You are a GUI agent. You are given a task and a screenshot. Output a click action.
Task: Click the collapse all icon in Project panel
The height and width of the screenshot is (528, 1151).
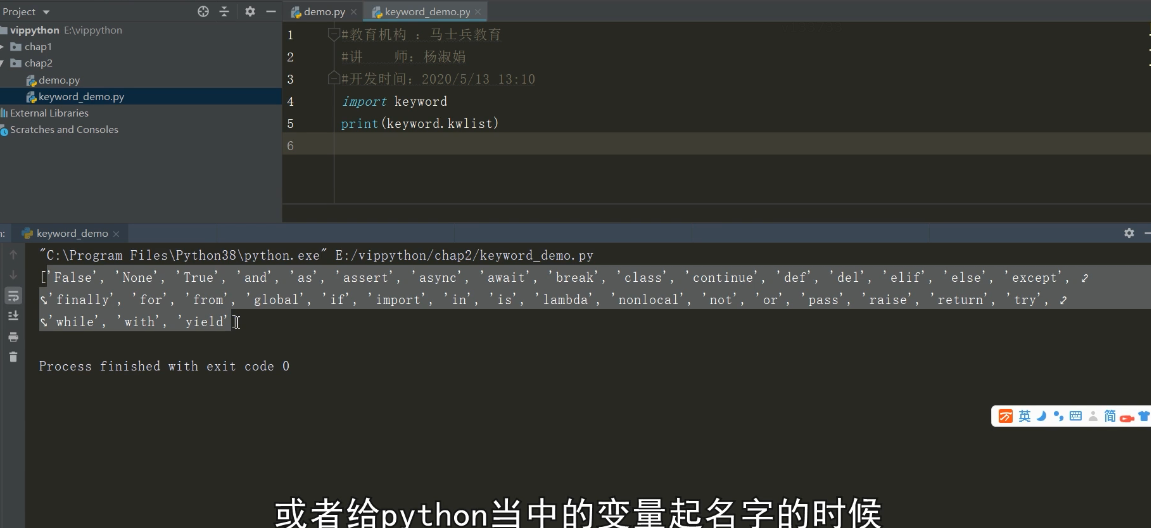pyautogui.click(x=224, y=12)
